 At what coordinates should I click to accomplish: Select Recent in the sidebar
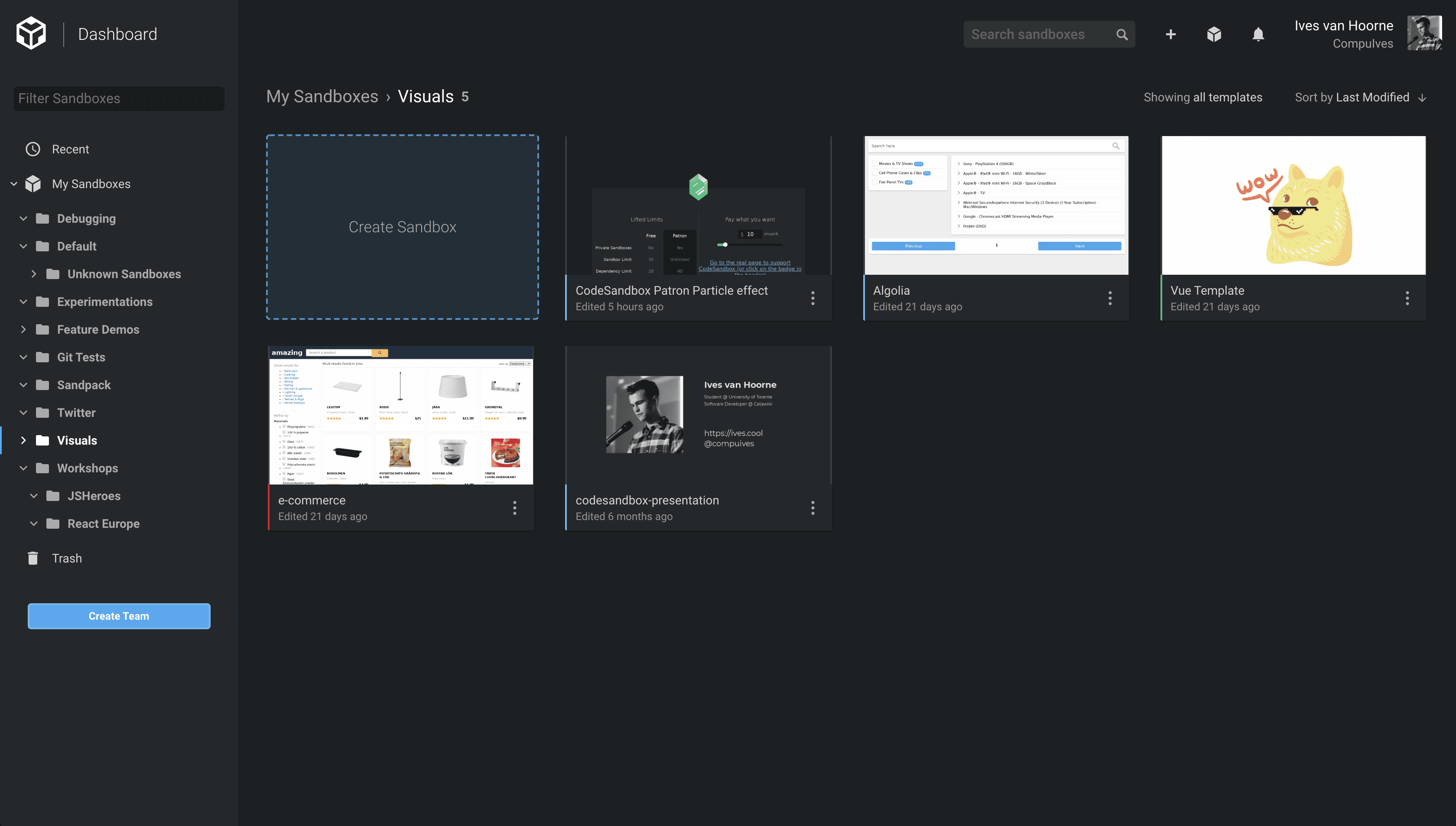pos(70,149)
